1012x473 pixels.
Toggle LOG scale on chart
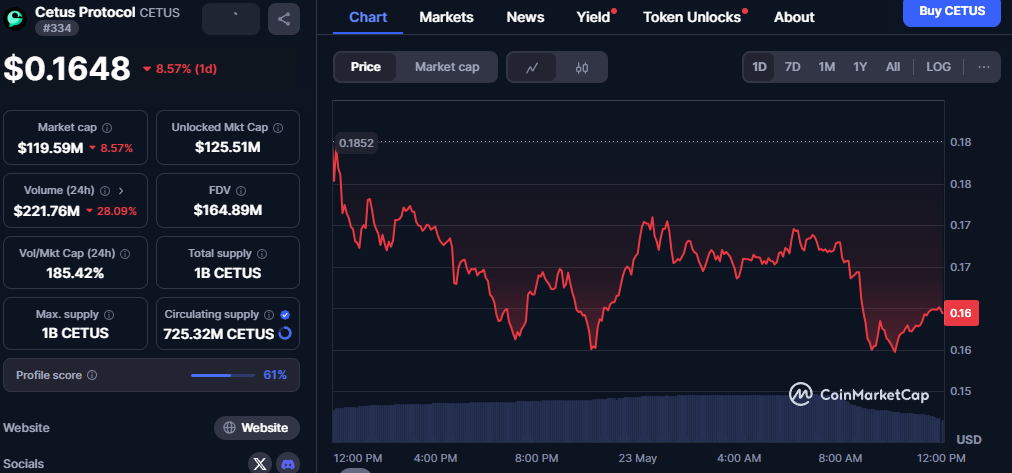(x=938, y=67)
